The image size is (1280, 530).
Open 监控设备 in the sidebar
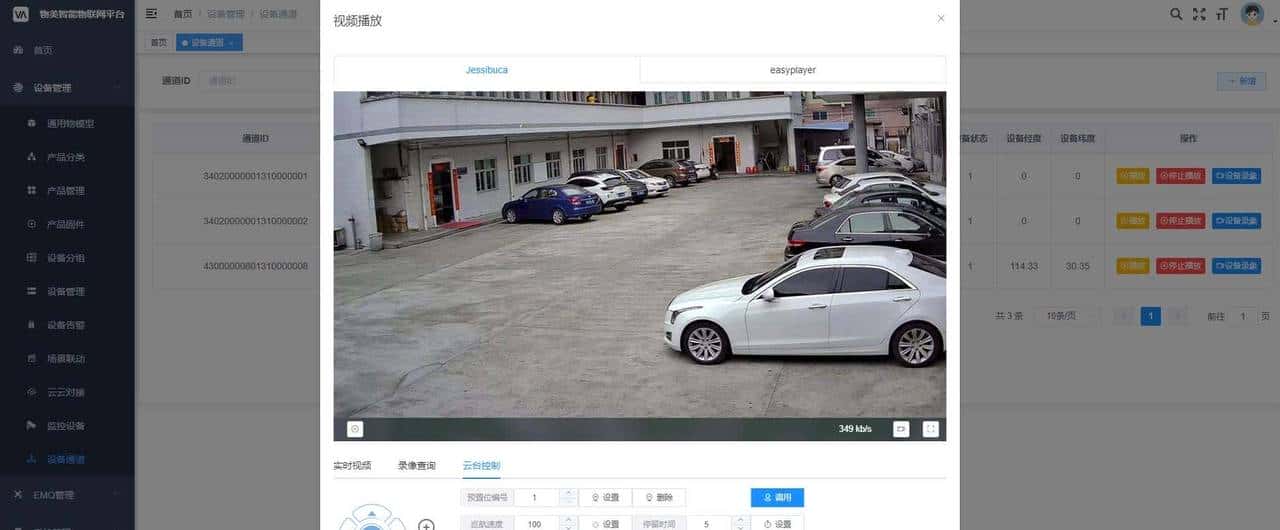click(67, 425)
